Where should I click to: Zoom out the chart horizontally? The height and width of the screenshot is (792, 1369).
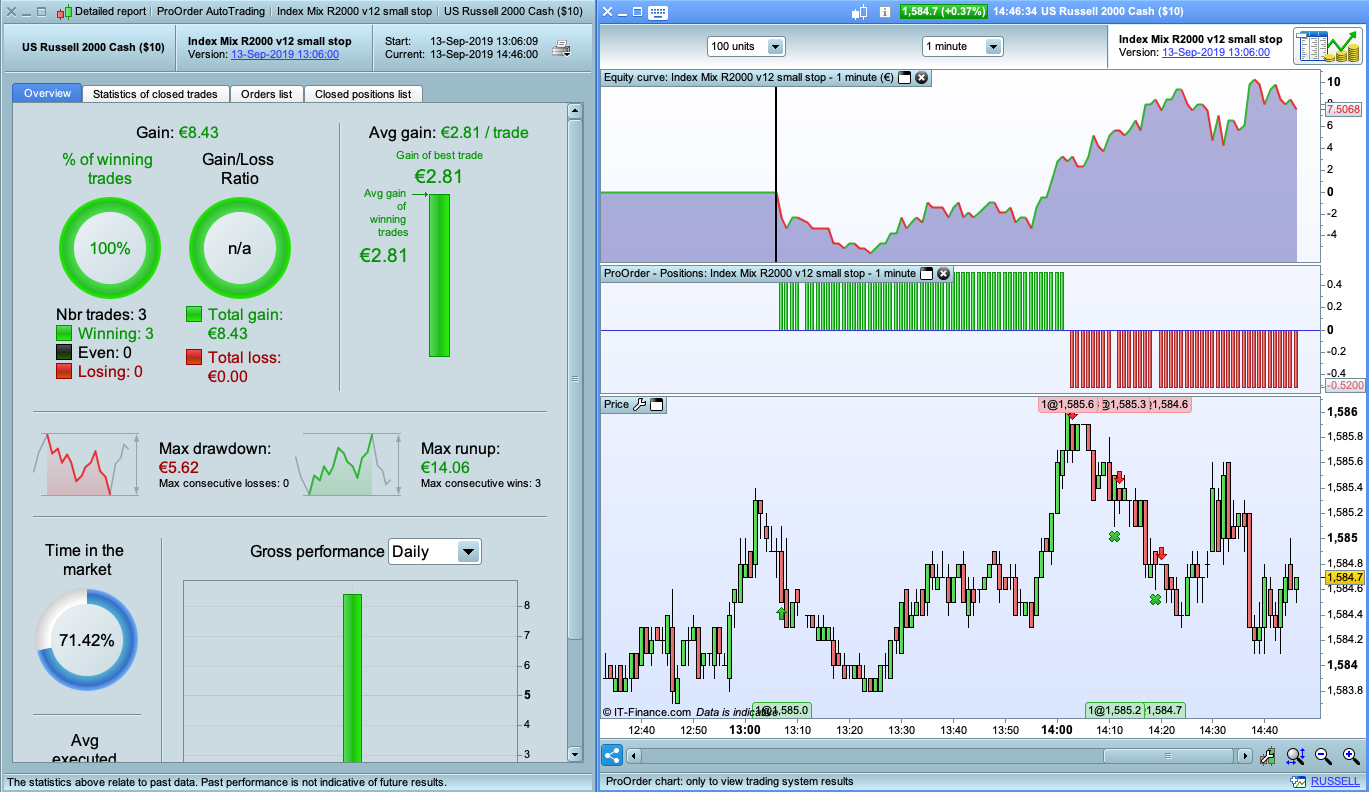(1323, 756)
